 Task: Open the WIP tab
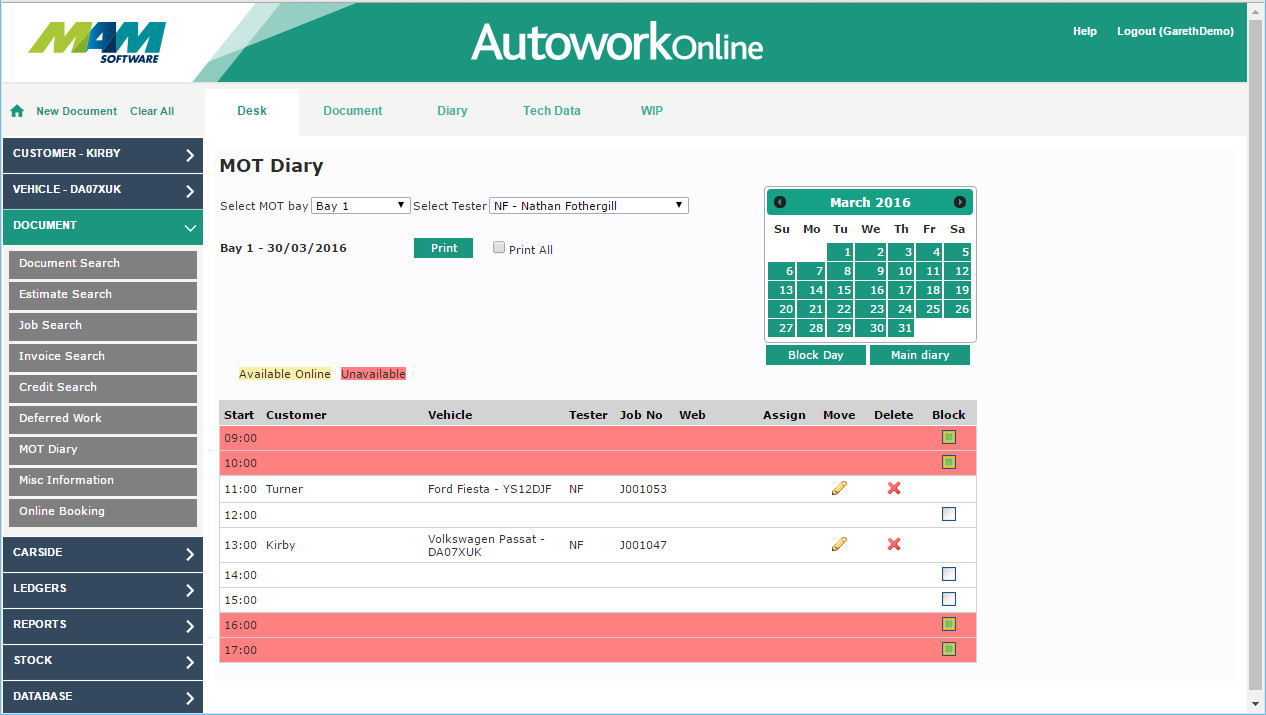651,111
